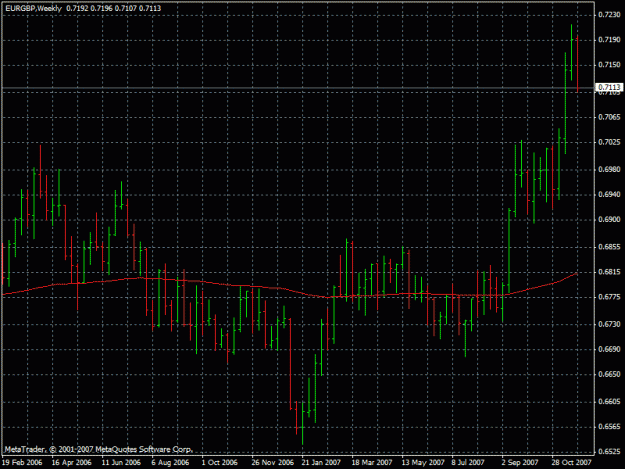Click the last red price bar at far right
Image resolution: width=625 pixels, height=469 pixels.
coord(578,64)
